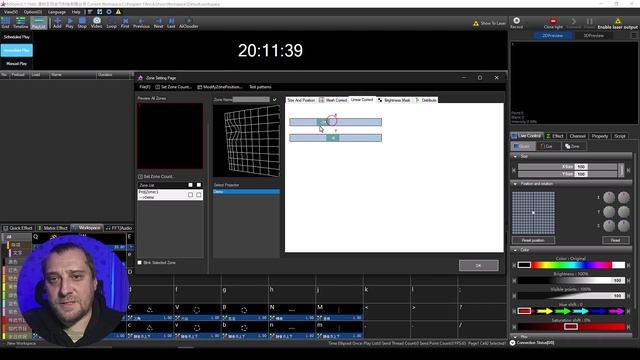The image size is (640, 360).
Task: Go to the Previous item
Action: 141,22
